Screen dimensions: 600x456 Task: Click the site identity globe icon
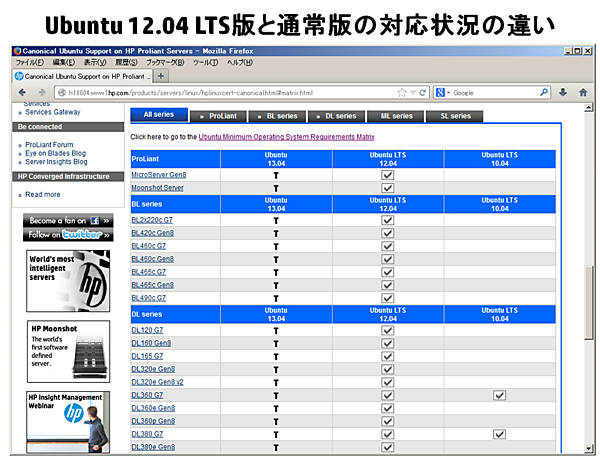coord(62,93)
